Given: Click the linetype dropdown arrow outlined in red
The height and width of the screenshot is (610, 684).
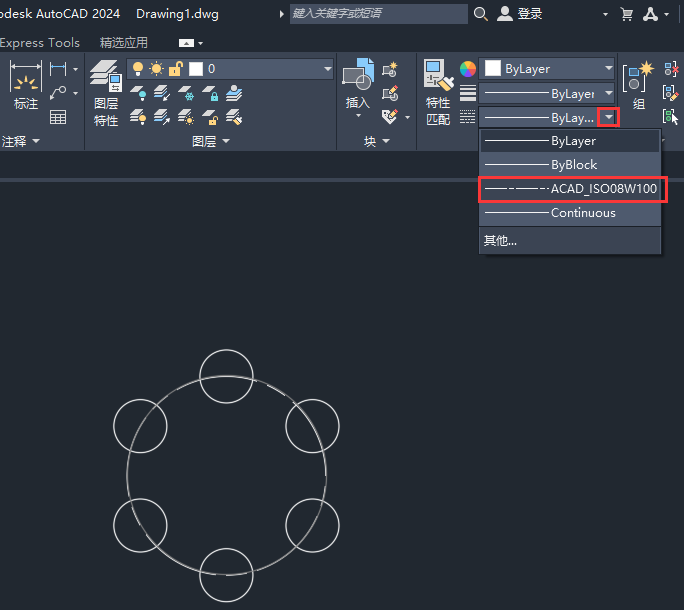Looking at the screenshot, I should click(608, 117).
